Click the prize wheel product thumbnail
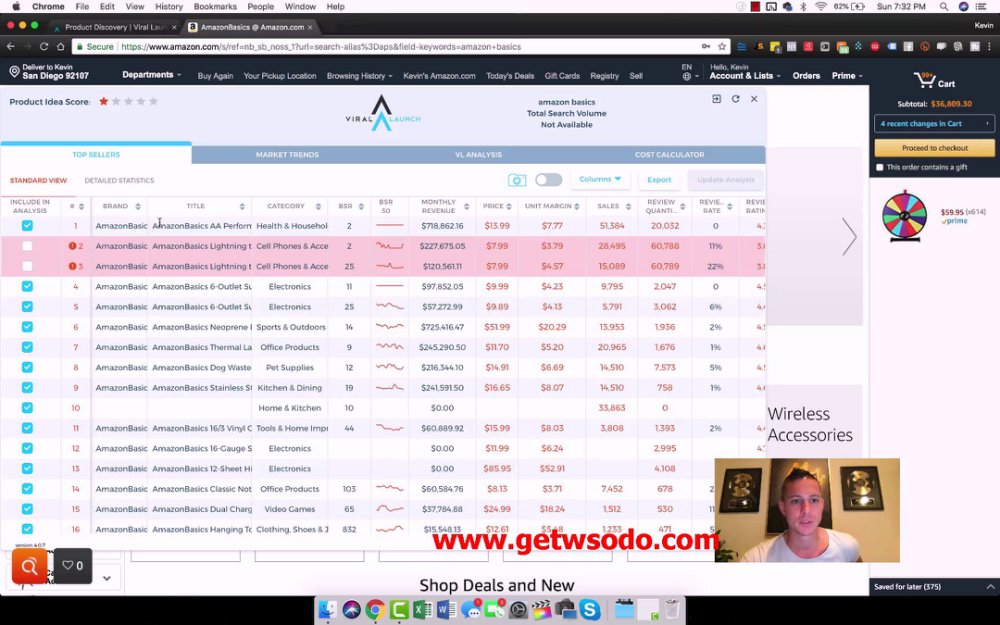This screenshot has height=625, width=1000. point(904,216)
